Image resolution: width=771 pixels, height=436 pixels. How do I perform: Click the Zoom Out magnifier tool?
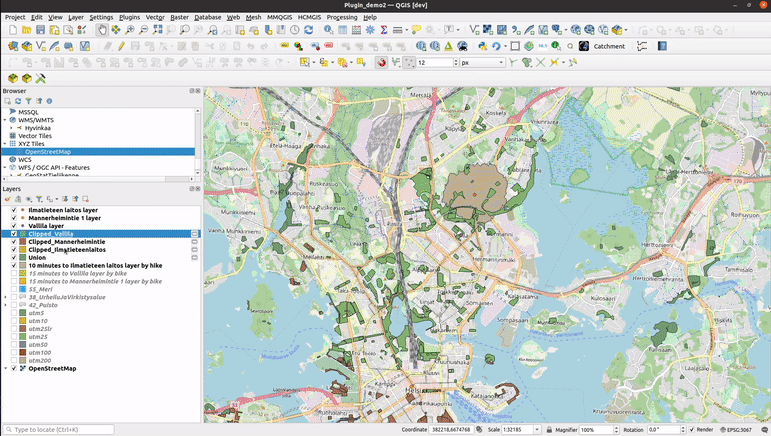click(143, 30)
